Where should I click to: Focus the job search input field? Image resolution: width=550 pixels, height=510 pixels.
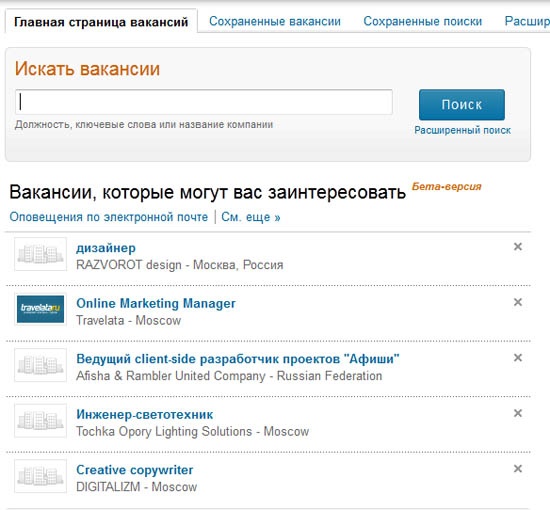[x=204, y=102]
